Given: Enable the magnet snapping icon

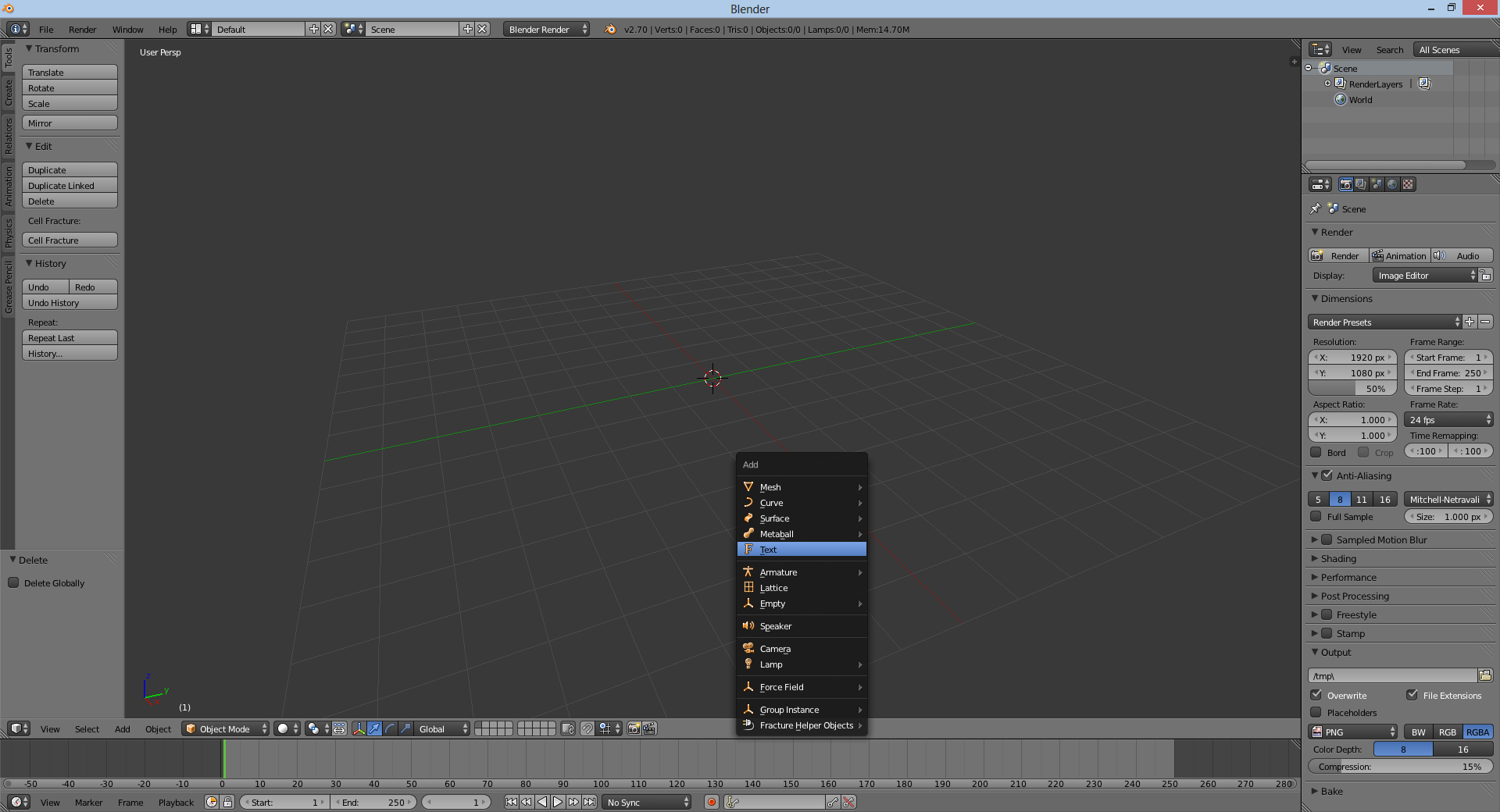Looking at the screenshot, I should tap(587, 729).
